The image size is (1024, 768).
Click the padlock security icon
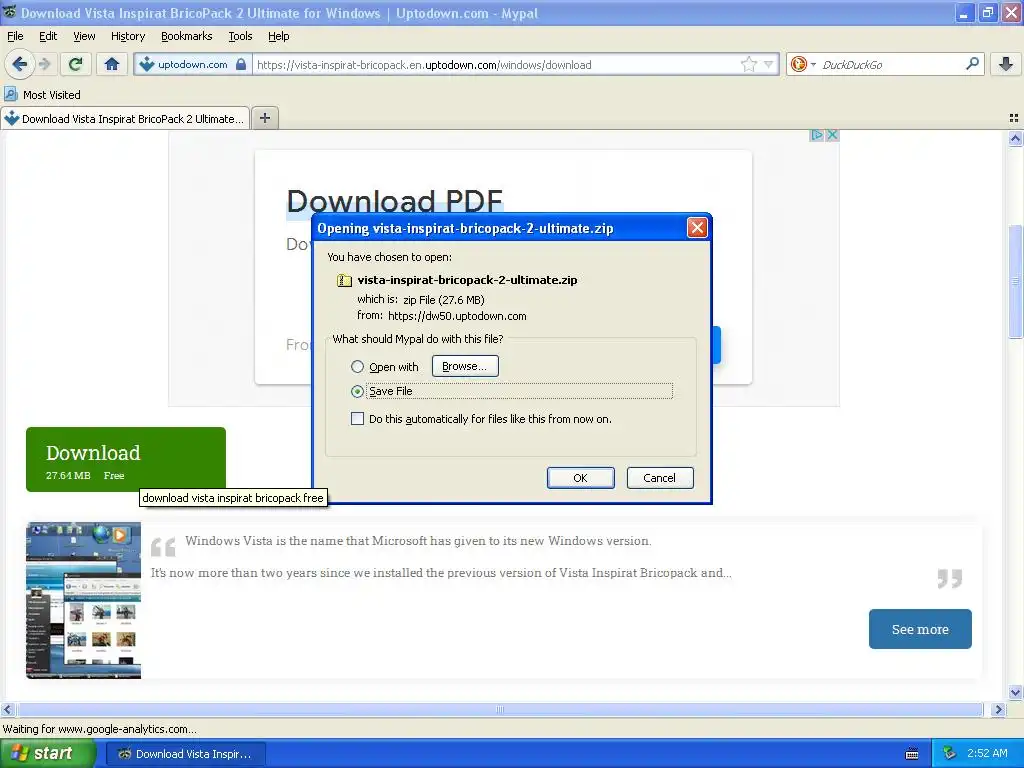pos(241,64)
